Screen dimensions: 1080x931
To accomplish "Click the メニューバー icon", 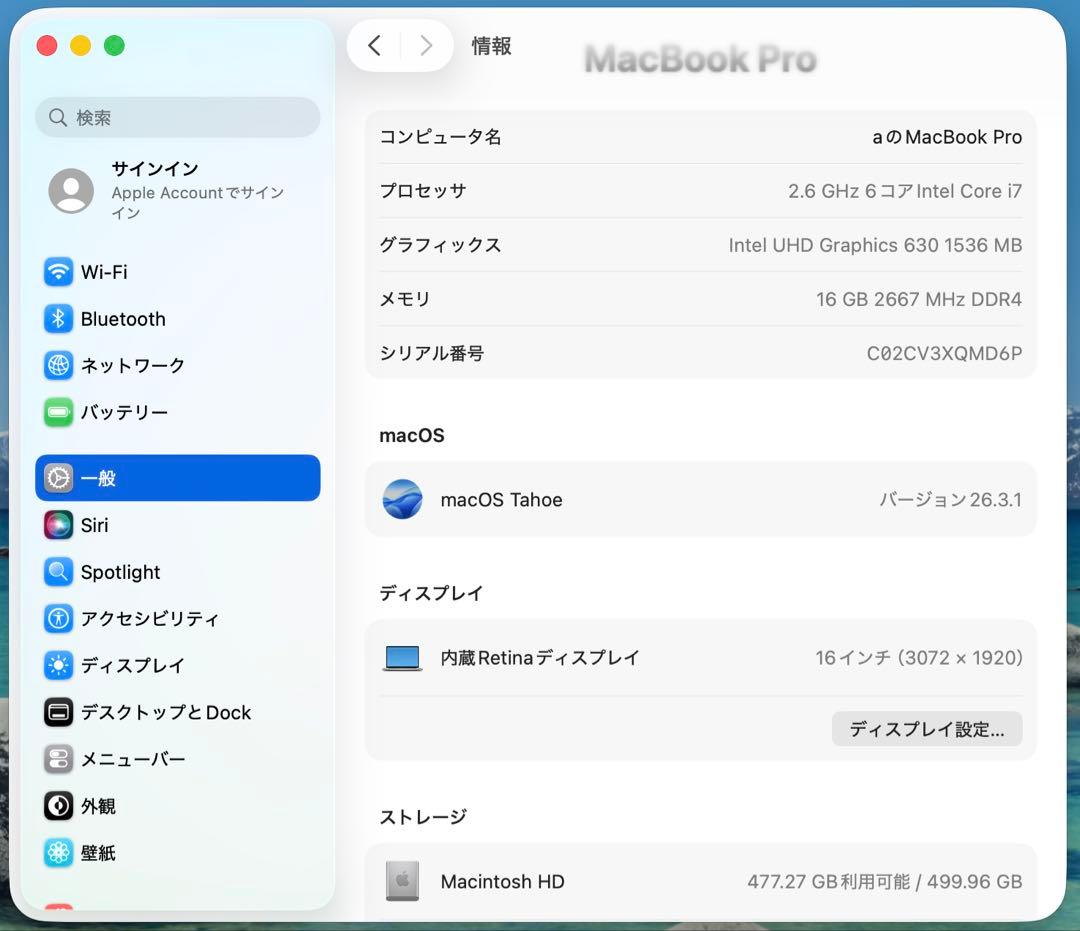I will (x=59, y=760).
